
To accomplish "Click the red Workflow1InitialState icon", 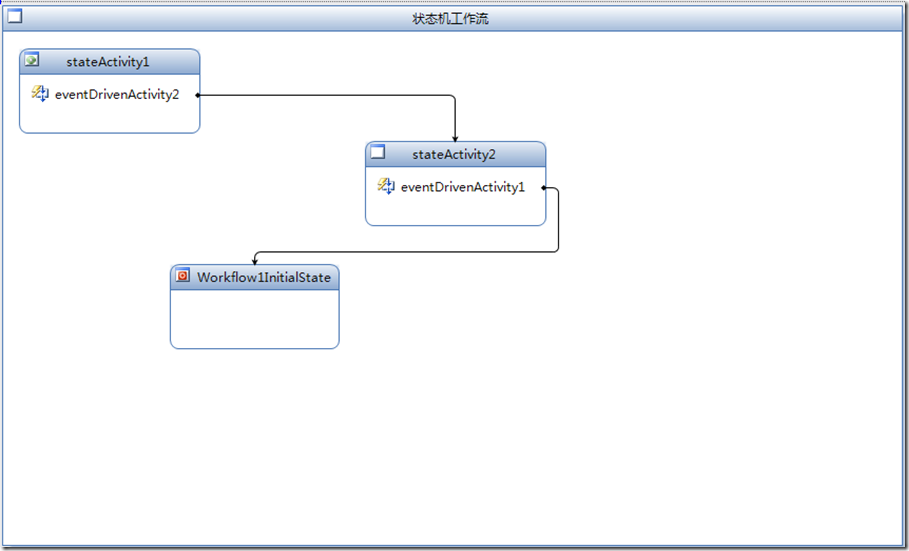I will (183, 276).
